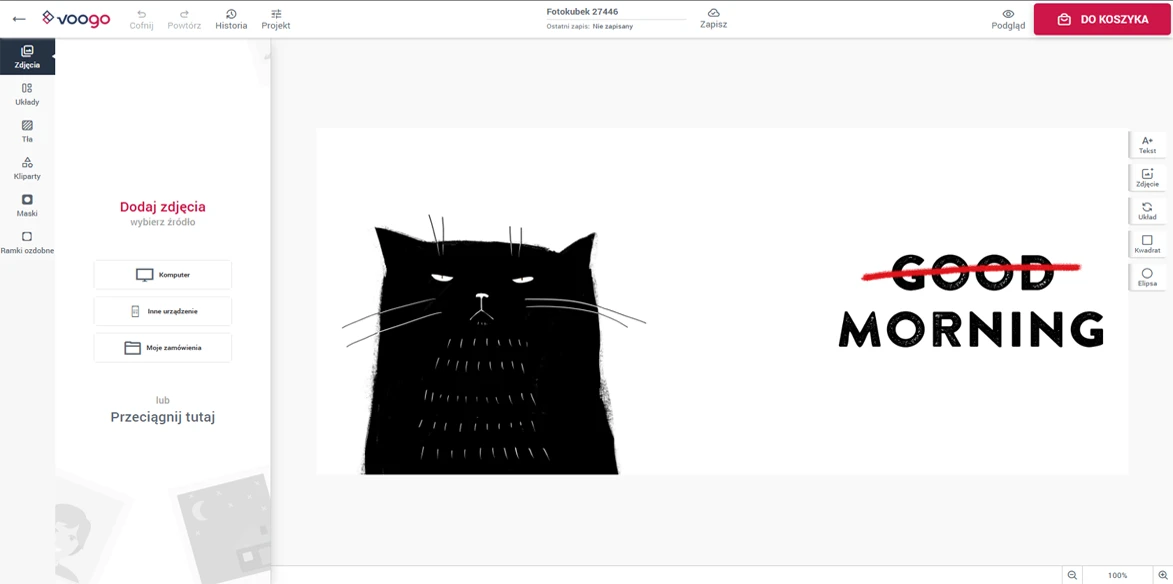This screenshot has height=584, width=1173.
Task: Switch to Tła backgrounds tab
Action: point(27,131)
